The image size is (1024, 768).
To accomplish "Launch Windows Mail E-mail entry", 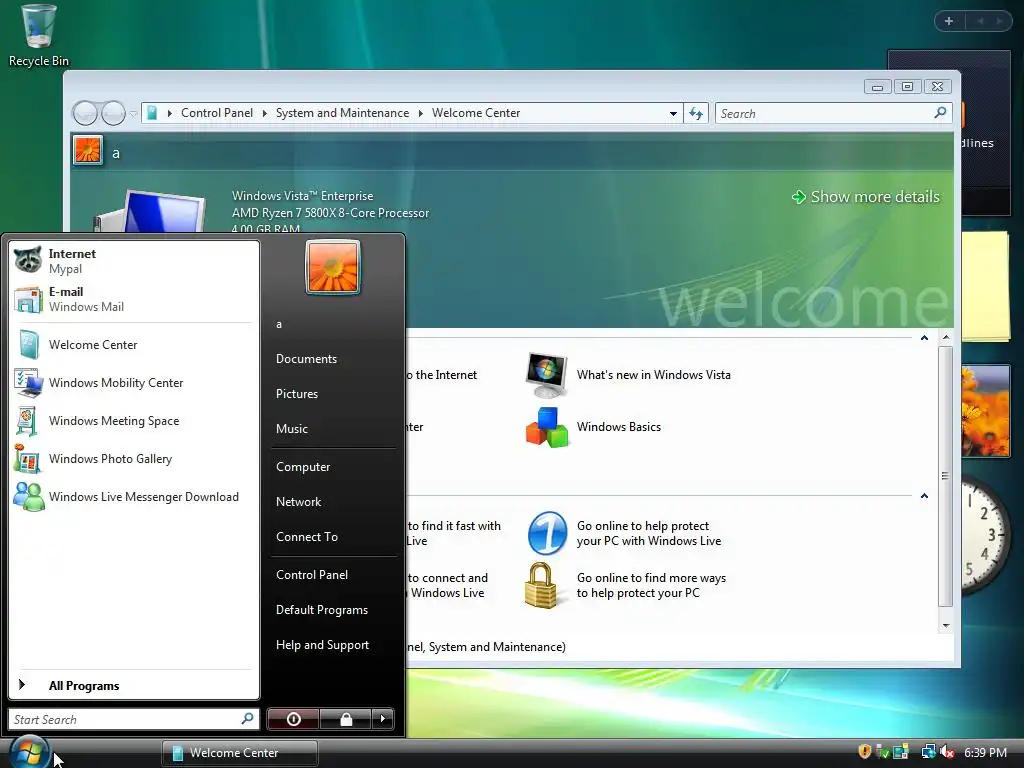I will pos(133,299).
